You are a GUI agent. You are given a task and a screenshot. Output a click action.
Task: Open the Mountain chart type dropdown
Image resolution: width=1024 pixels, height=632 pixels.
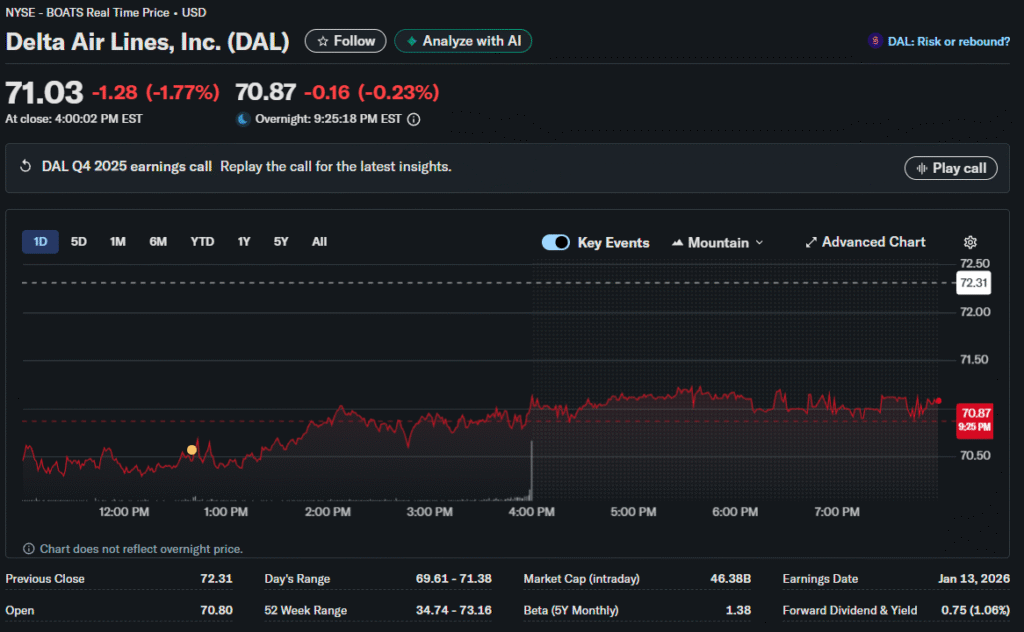coord(717,243)
